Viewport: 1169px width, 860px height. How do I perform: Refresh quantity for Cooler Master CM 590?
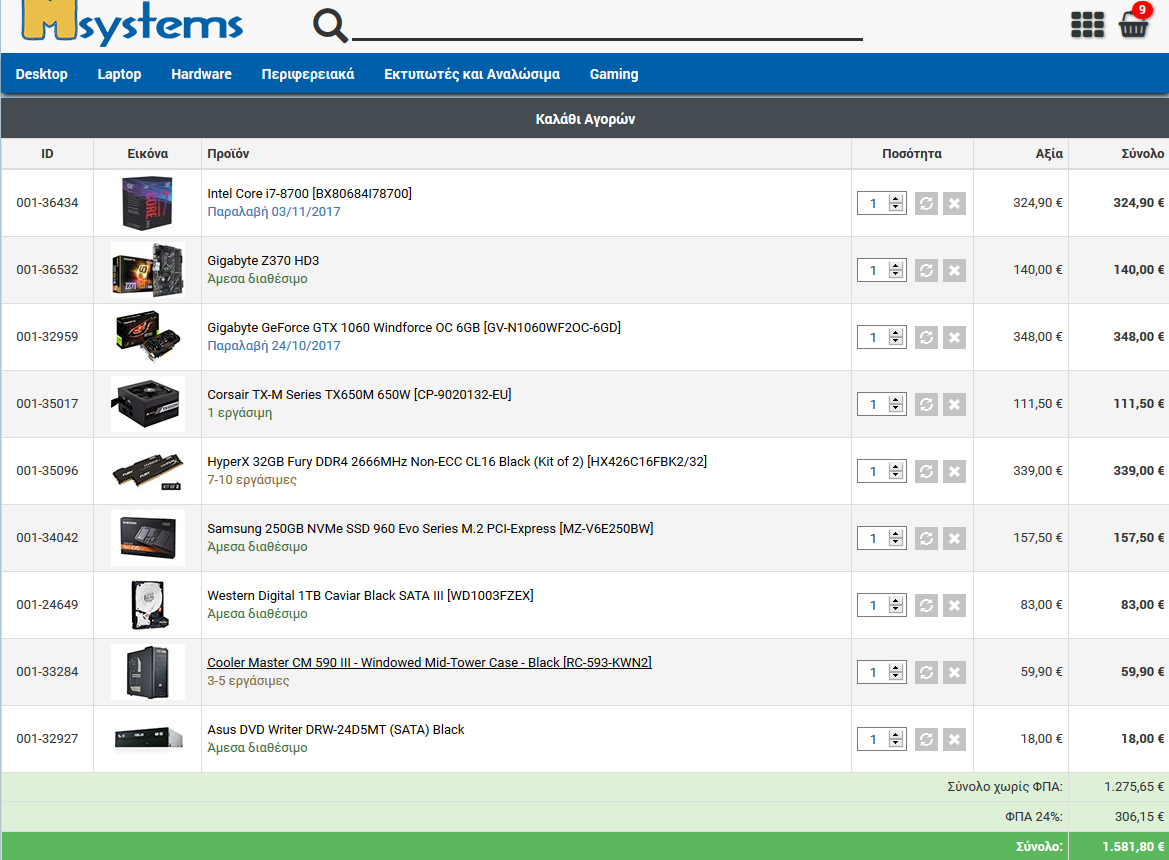tap(926, 673)
